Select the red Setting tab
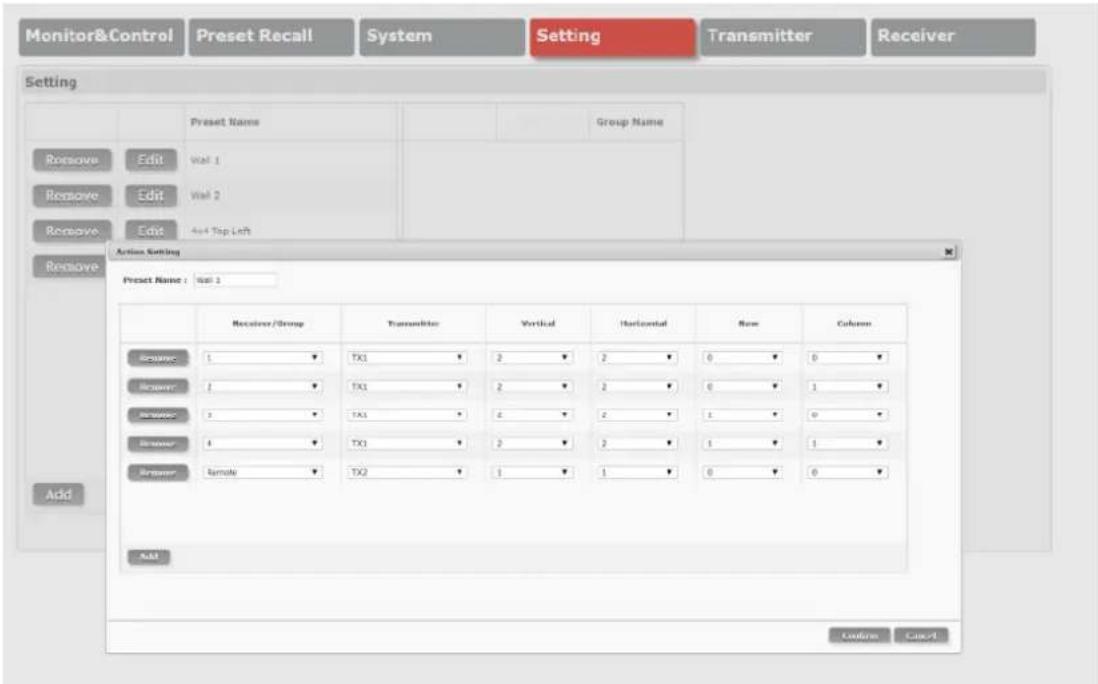1098x684 pixels. (x=613, y=36)
